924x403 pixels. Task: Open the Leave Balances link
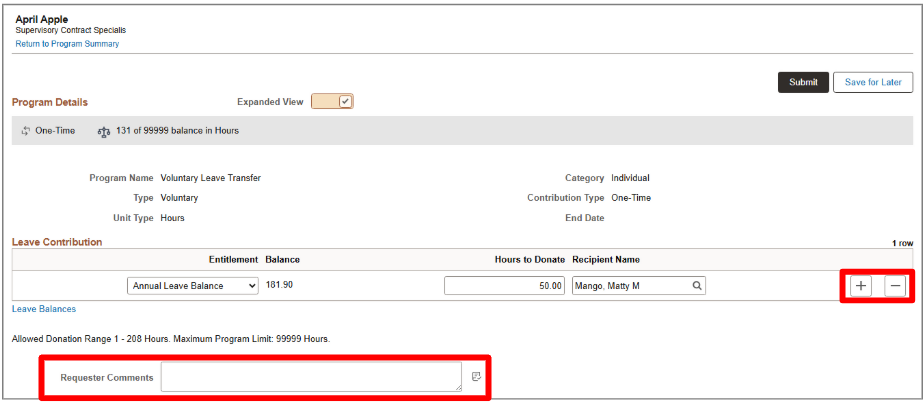point(44,309)
